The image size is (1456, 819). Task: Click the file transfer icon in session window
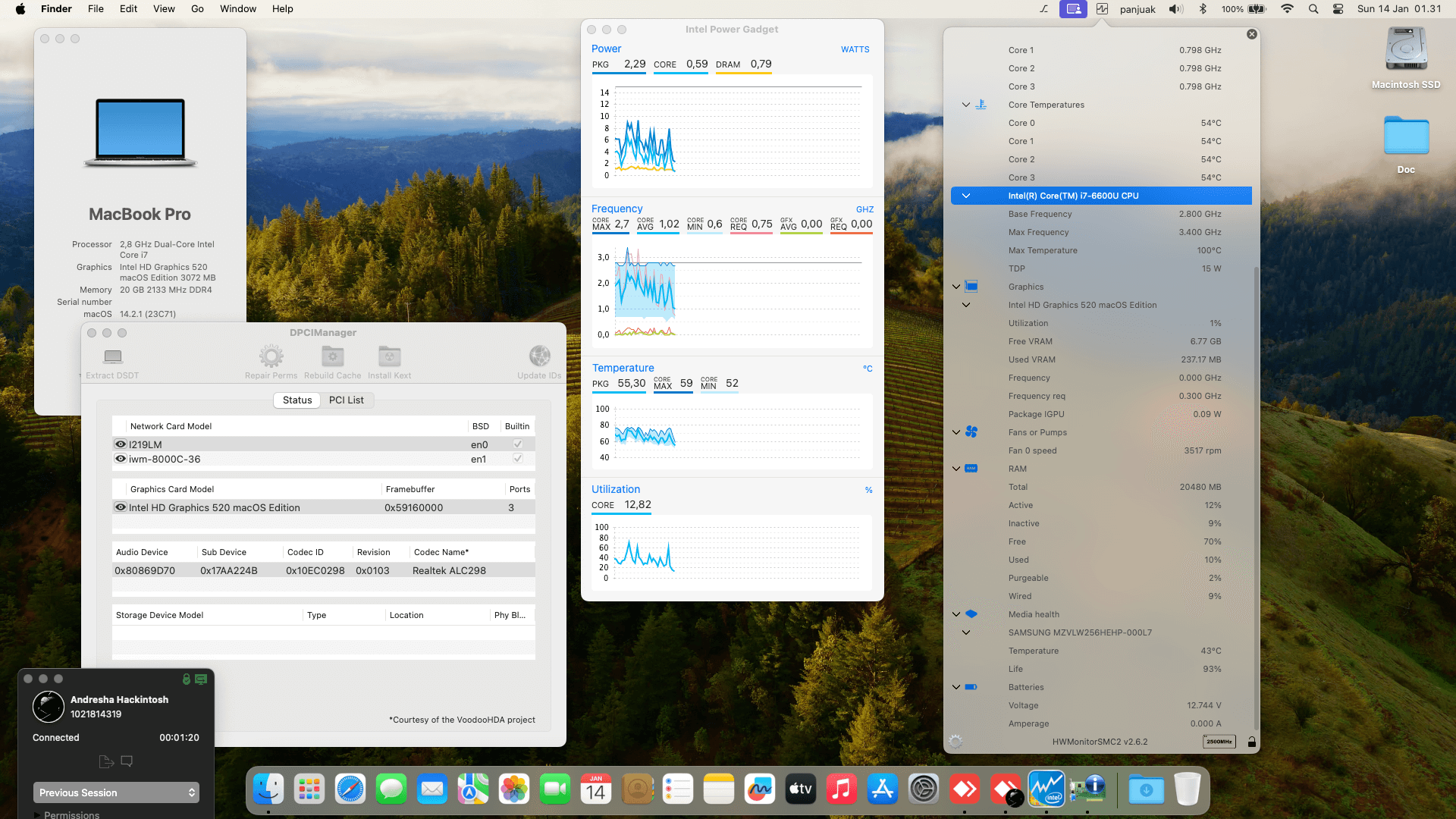coord(105,761)
